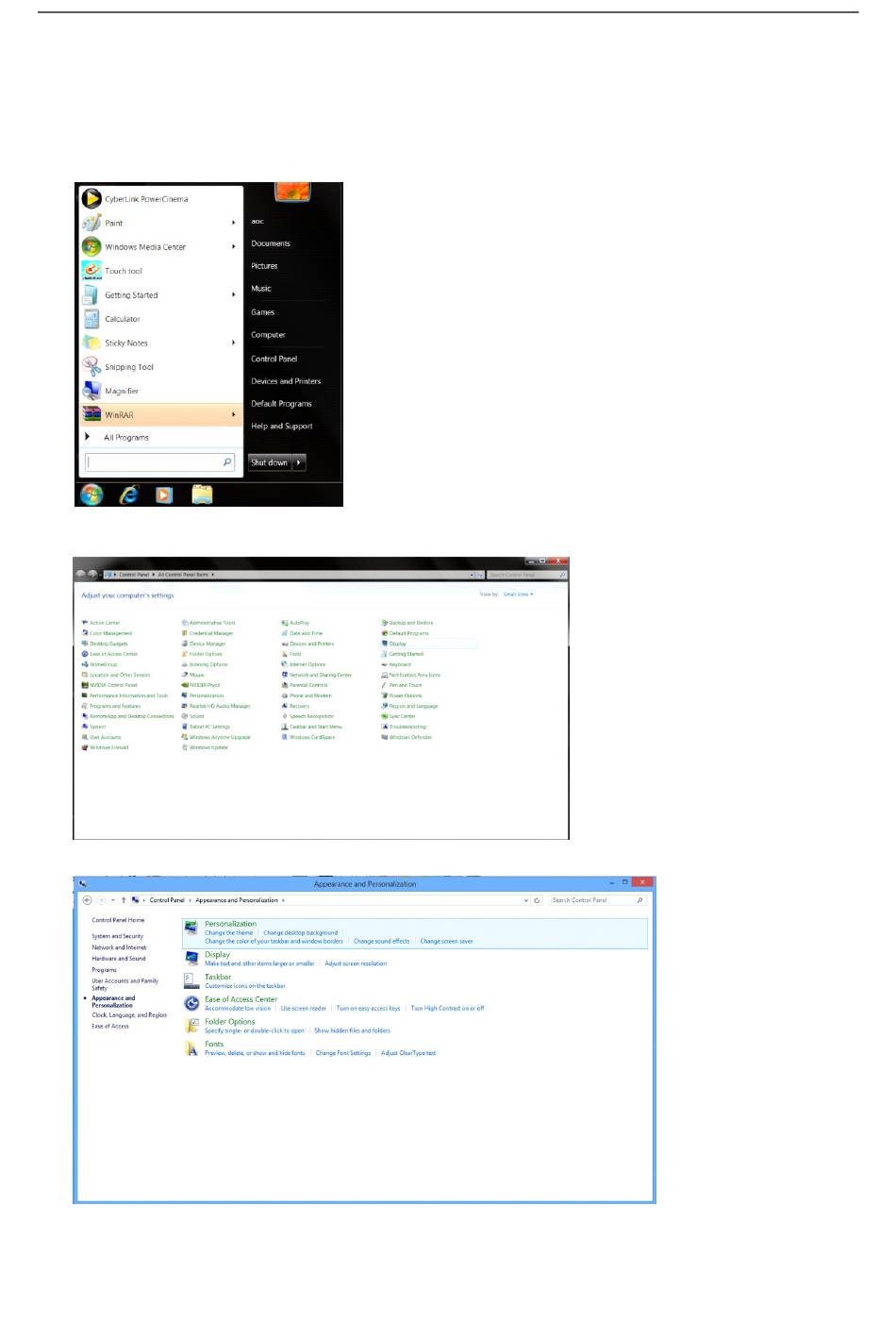This screenshot has height=1339, width=896.
Task: Open Music from Start menu
Action: [261, 289]
